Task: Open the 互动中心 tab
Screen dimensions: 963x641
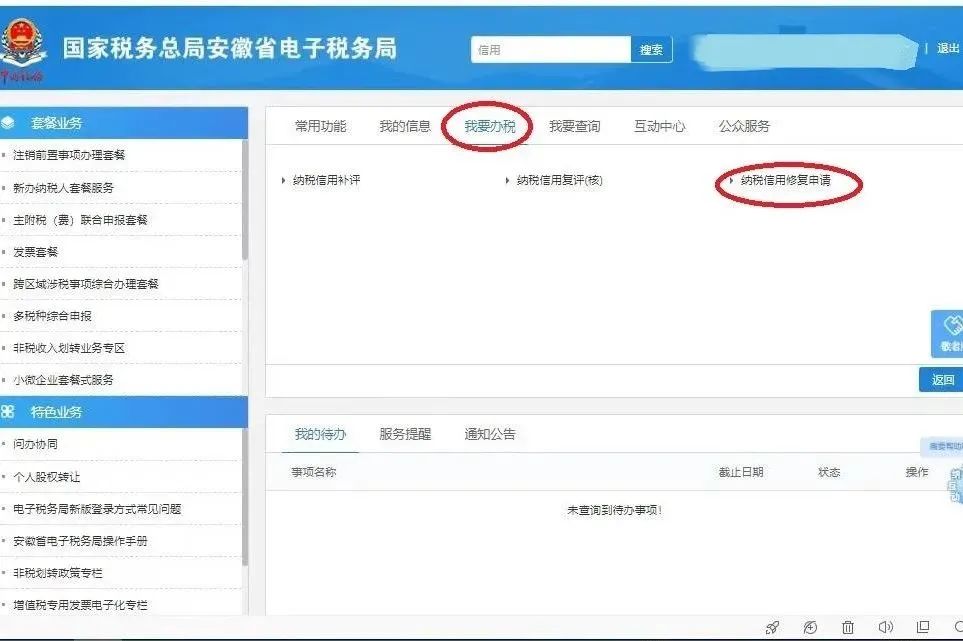Action: 660,126
